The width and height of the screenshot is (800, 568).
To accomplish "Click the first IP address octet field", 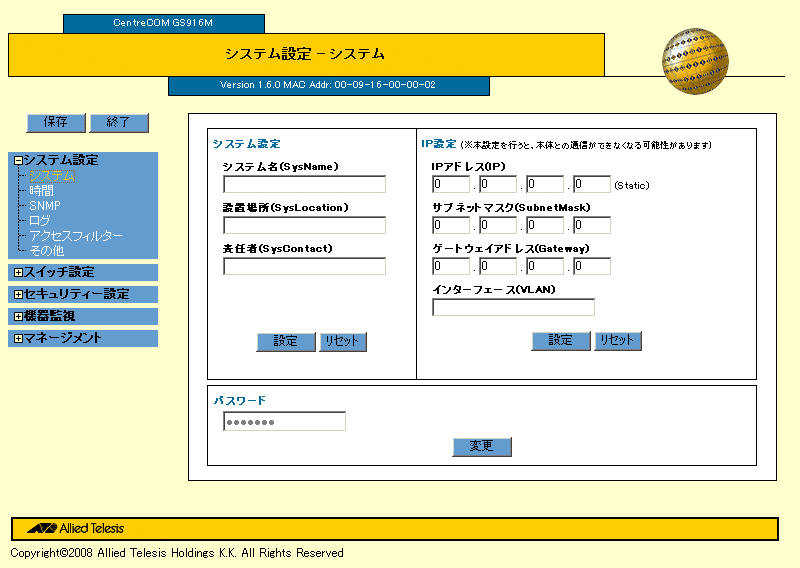I will click(x=451, y=184).
